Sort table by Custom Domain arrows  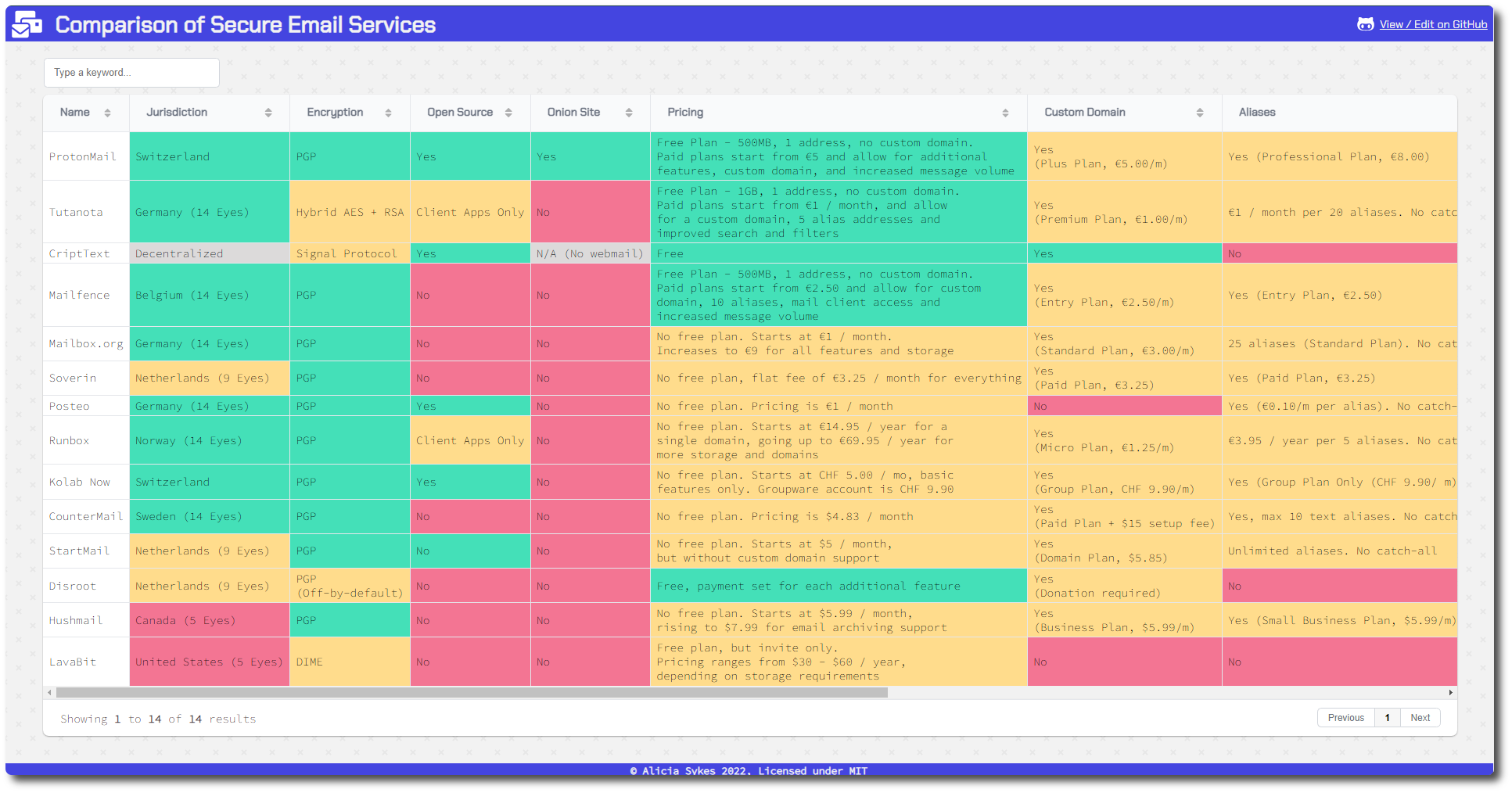tap(1200, 113)
